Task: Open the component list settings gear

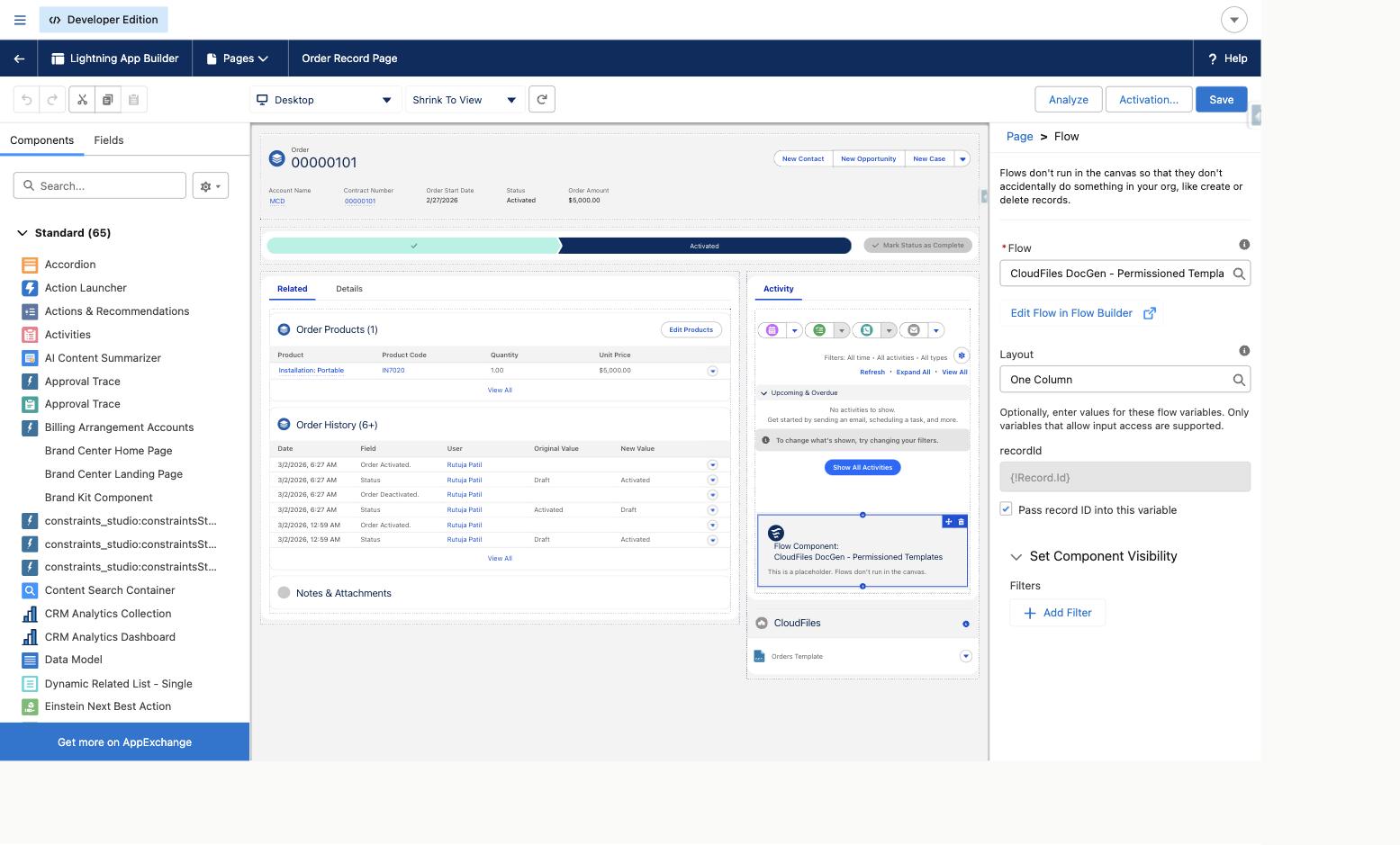Action: point(211,186)
